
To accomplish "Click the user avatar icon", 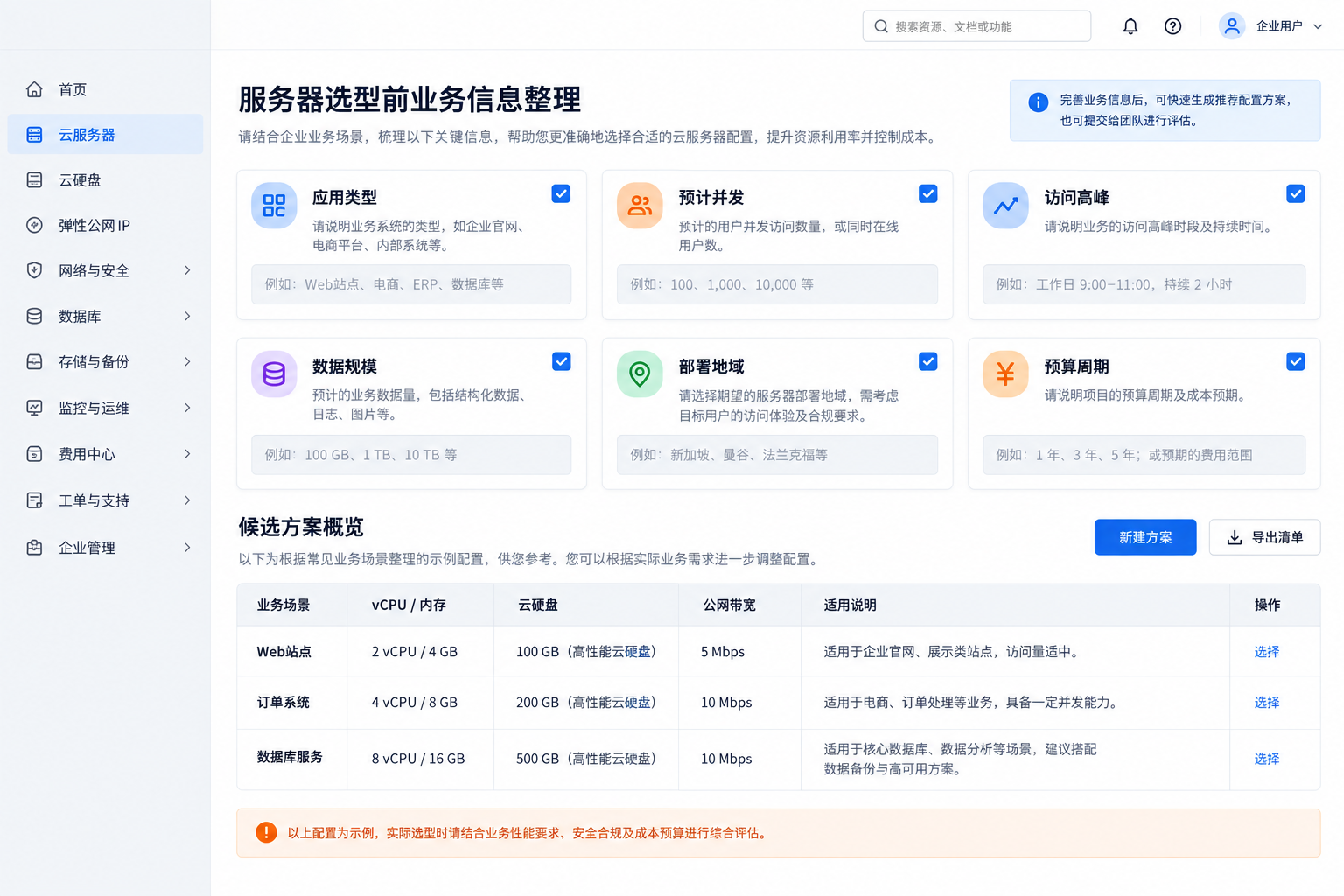I will [1232, 26].
